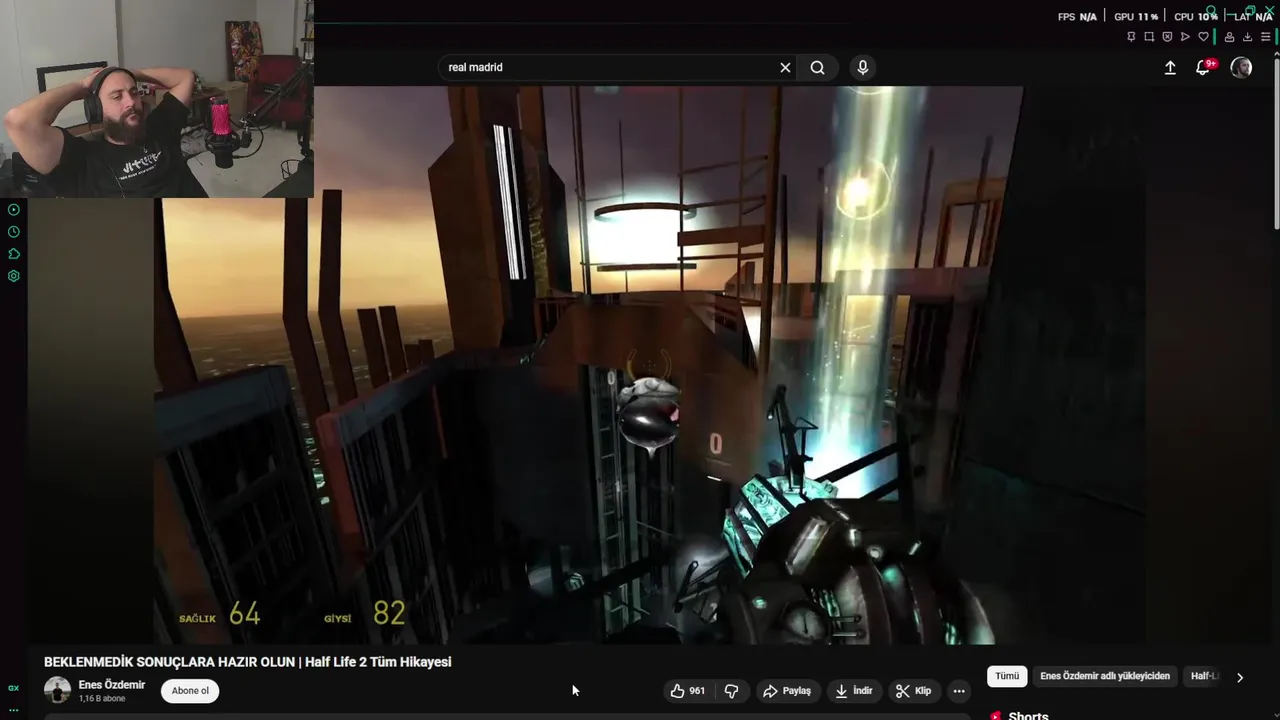
Task: Create a clip with Klip button
Action: (x=913, y=691)
